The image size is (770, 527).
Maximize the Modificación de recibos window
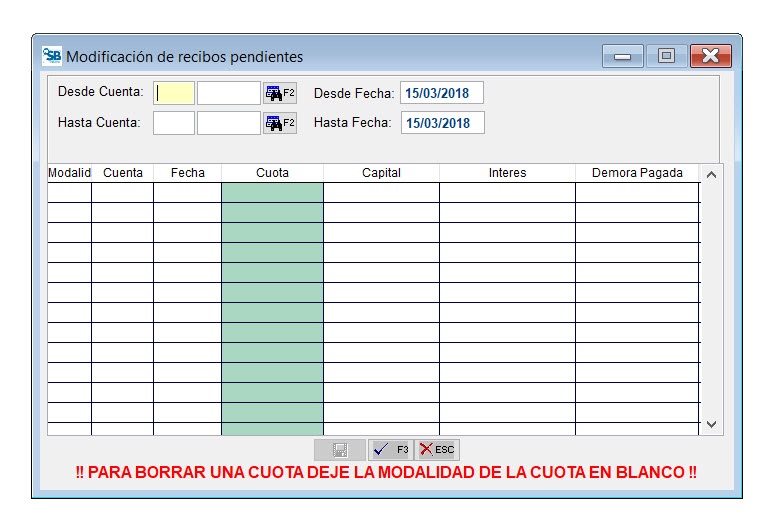666,56
